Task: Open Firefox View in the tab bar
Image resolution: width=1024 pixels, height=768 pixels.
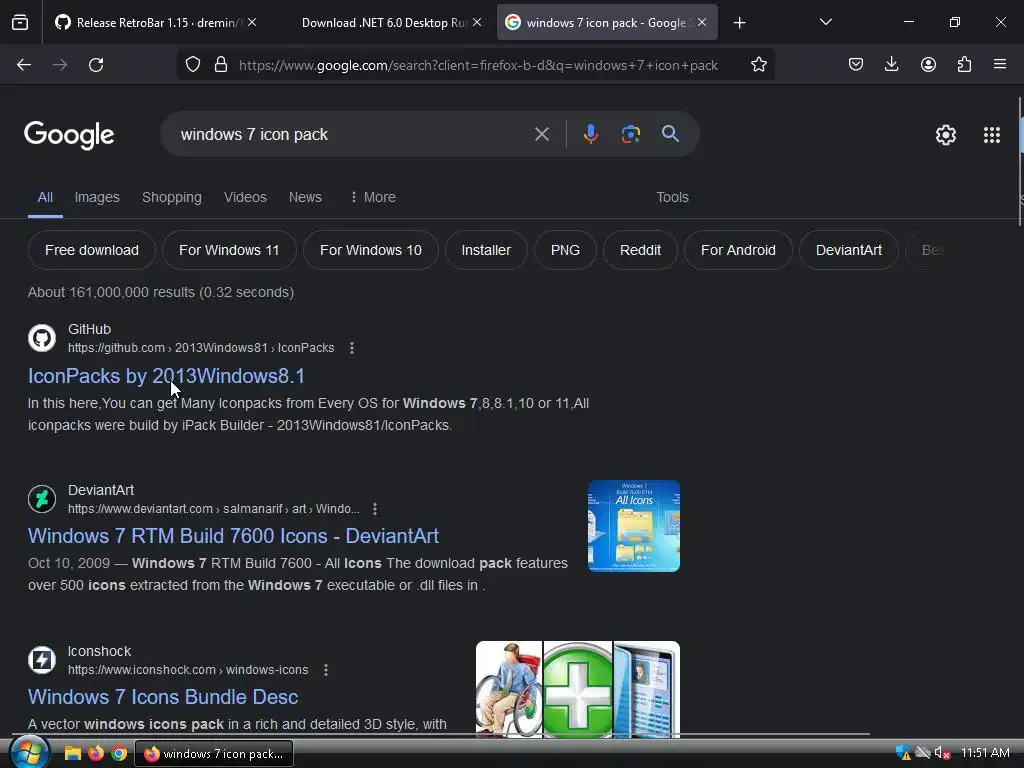Action: (20, 23)
